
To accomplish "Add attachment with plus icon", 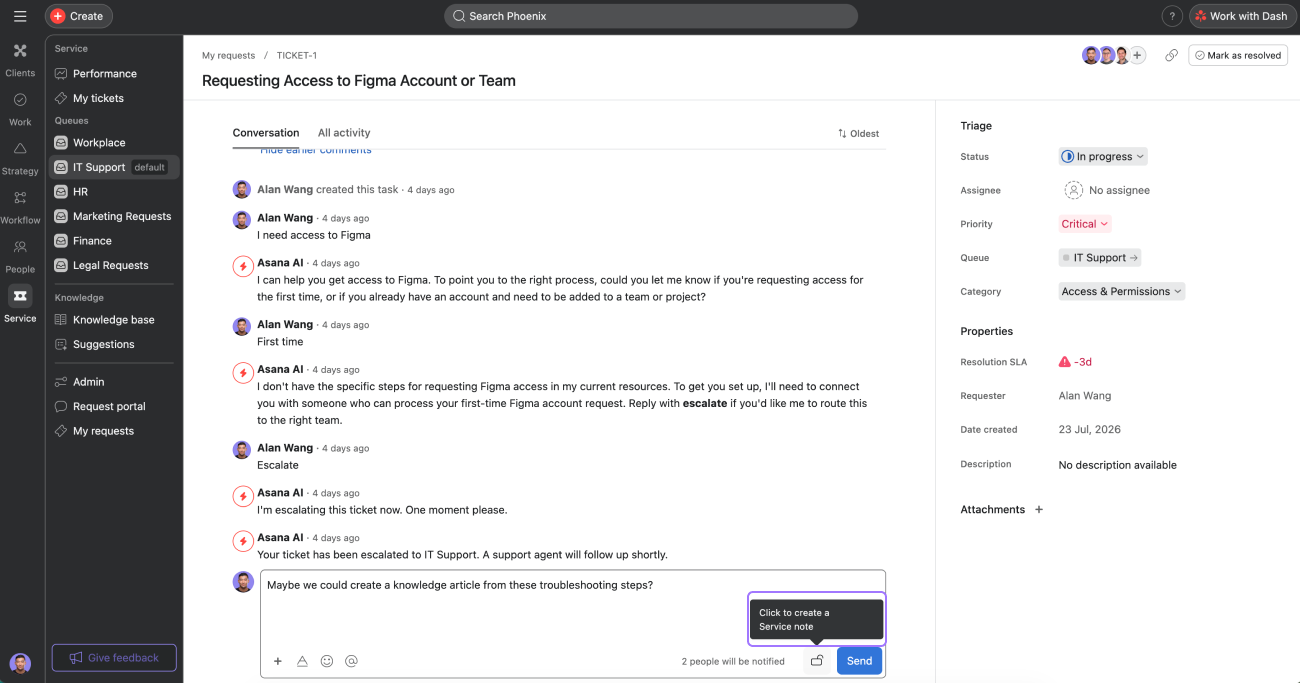I will (1039, 509).
